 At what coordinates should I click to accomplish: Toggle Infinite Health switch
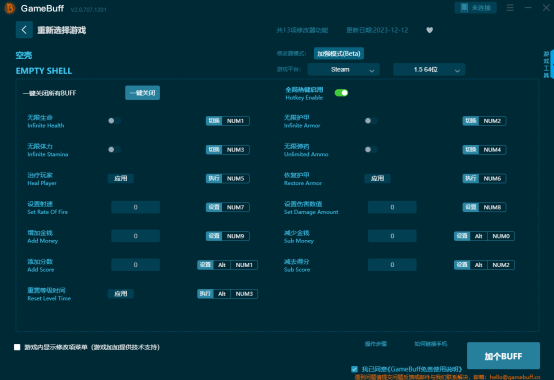tap(114, 121)
